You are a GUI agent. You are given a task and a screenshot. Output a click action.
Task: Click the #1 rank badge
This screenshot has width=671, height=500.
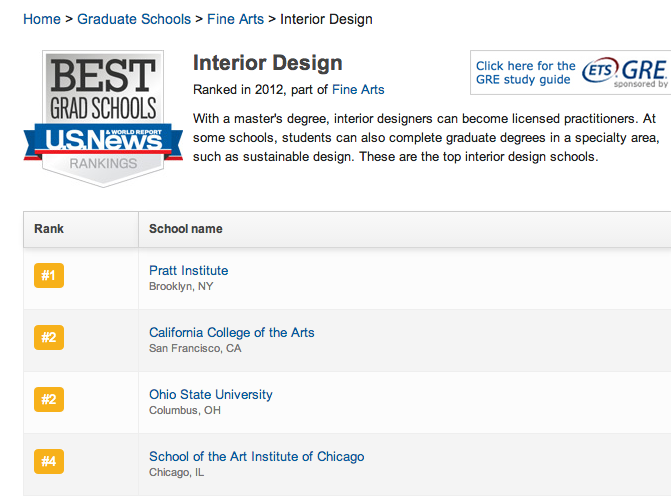pyautogui.click(x=49, y=275)
